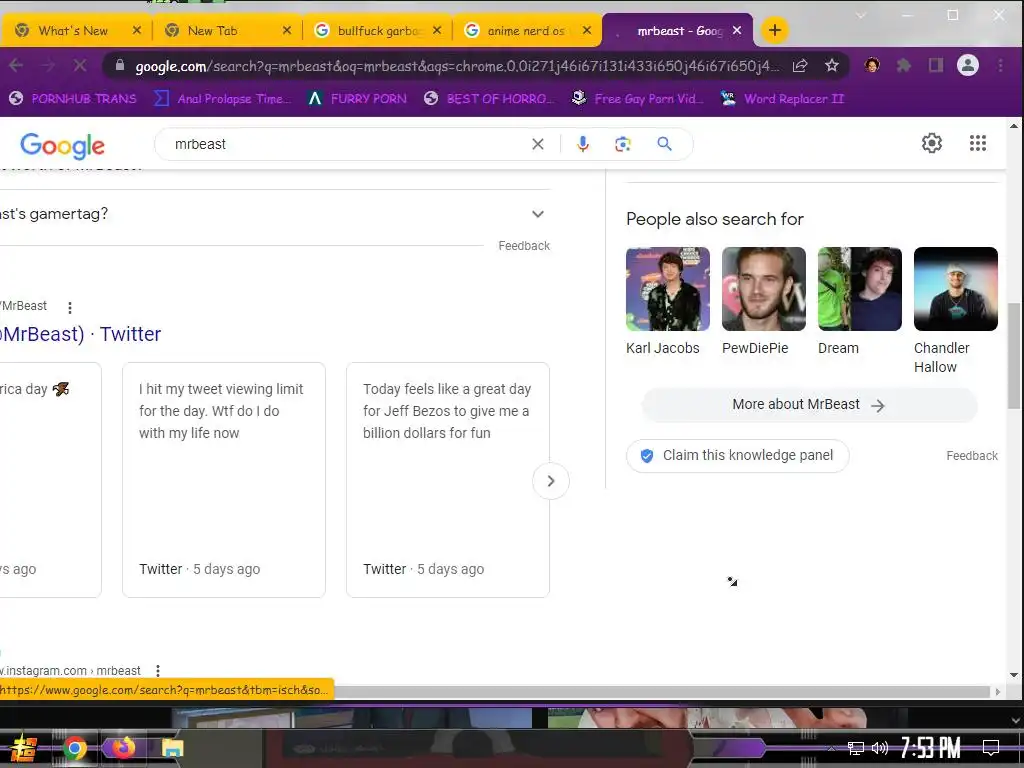This screenshot has width=1024, height=768.
Task: Go to Google home via the logo
Action: 62,145
